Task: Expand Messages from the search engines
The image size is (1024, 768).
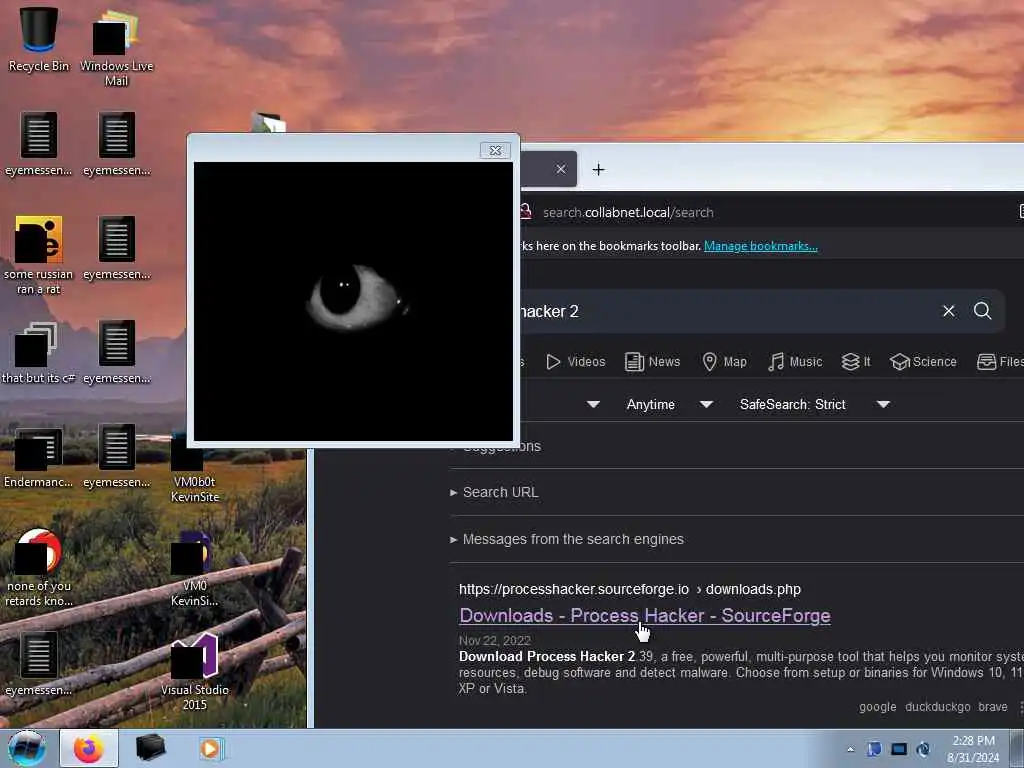Action: click(567, 539)
